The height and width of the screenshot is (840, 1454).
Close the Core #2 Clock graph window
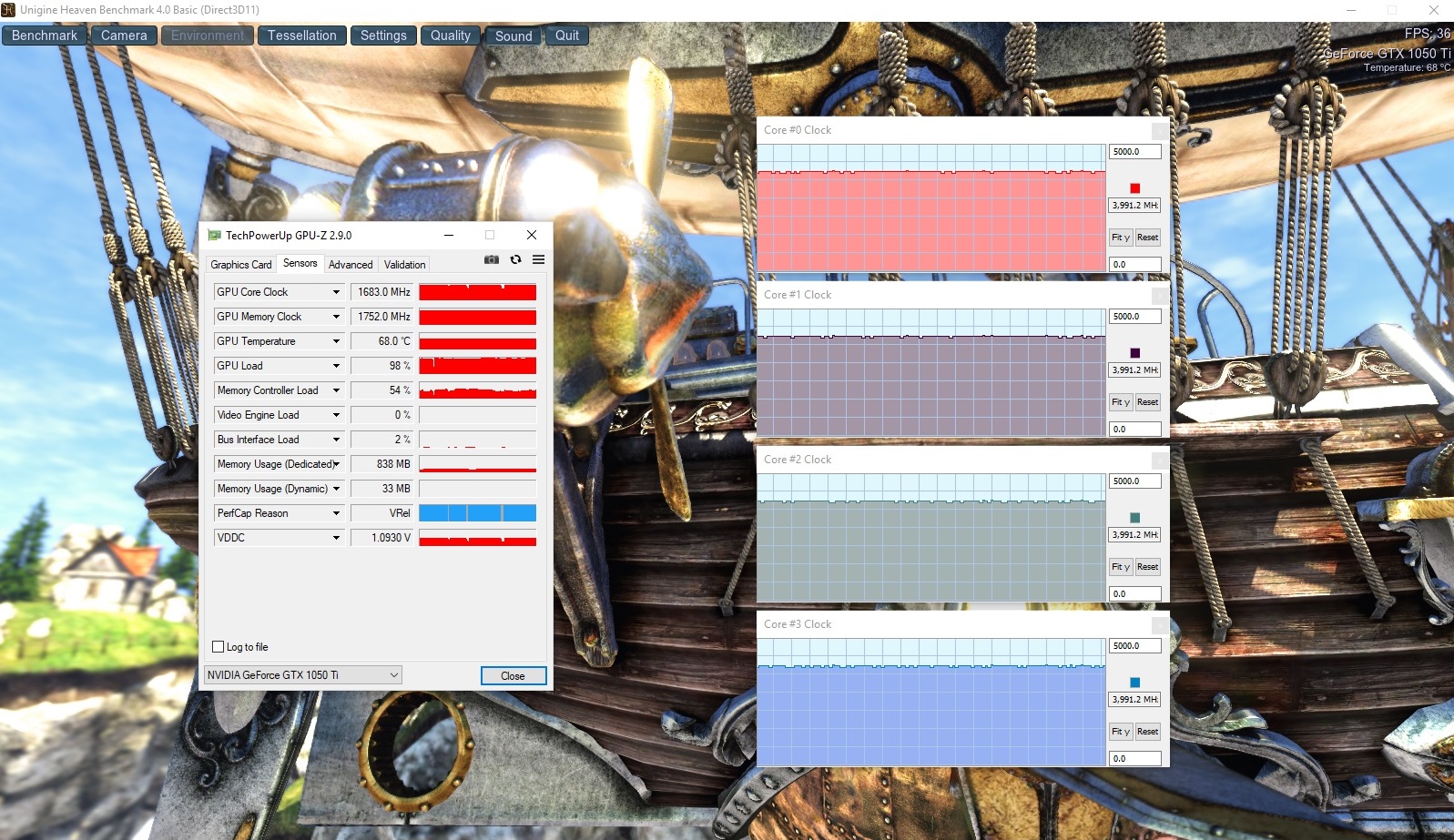(1160, 460)
